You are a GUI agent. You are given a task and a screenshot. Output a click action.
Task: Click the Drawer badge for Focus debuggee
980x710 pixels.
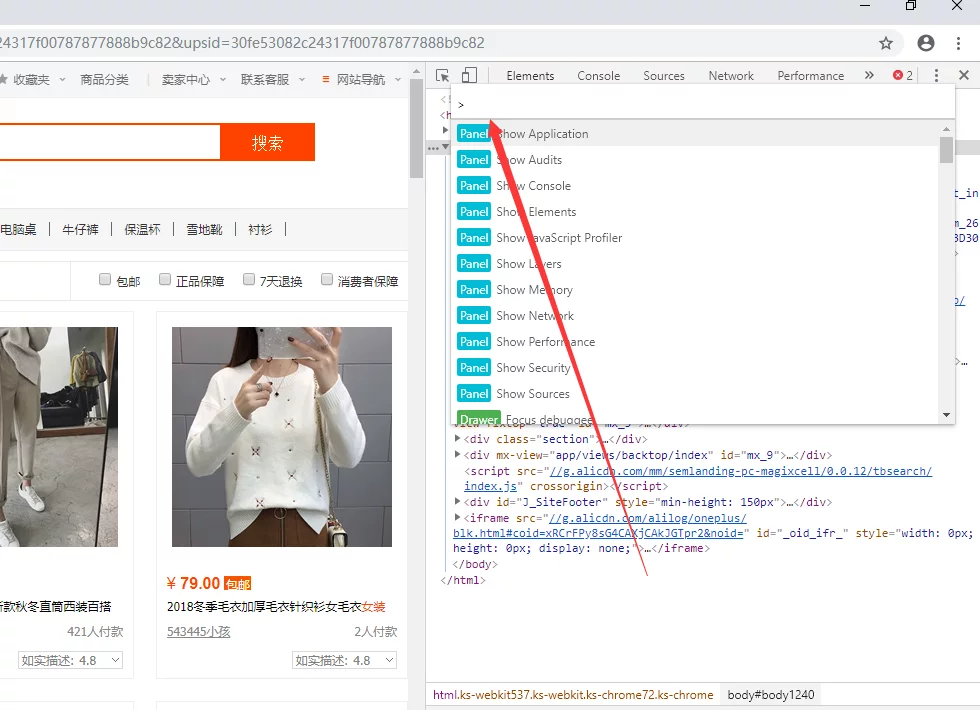pos(479,418)
